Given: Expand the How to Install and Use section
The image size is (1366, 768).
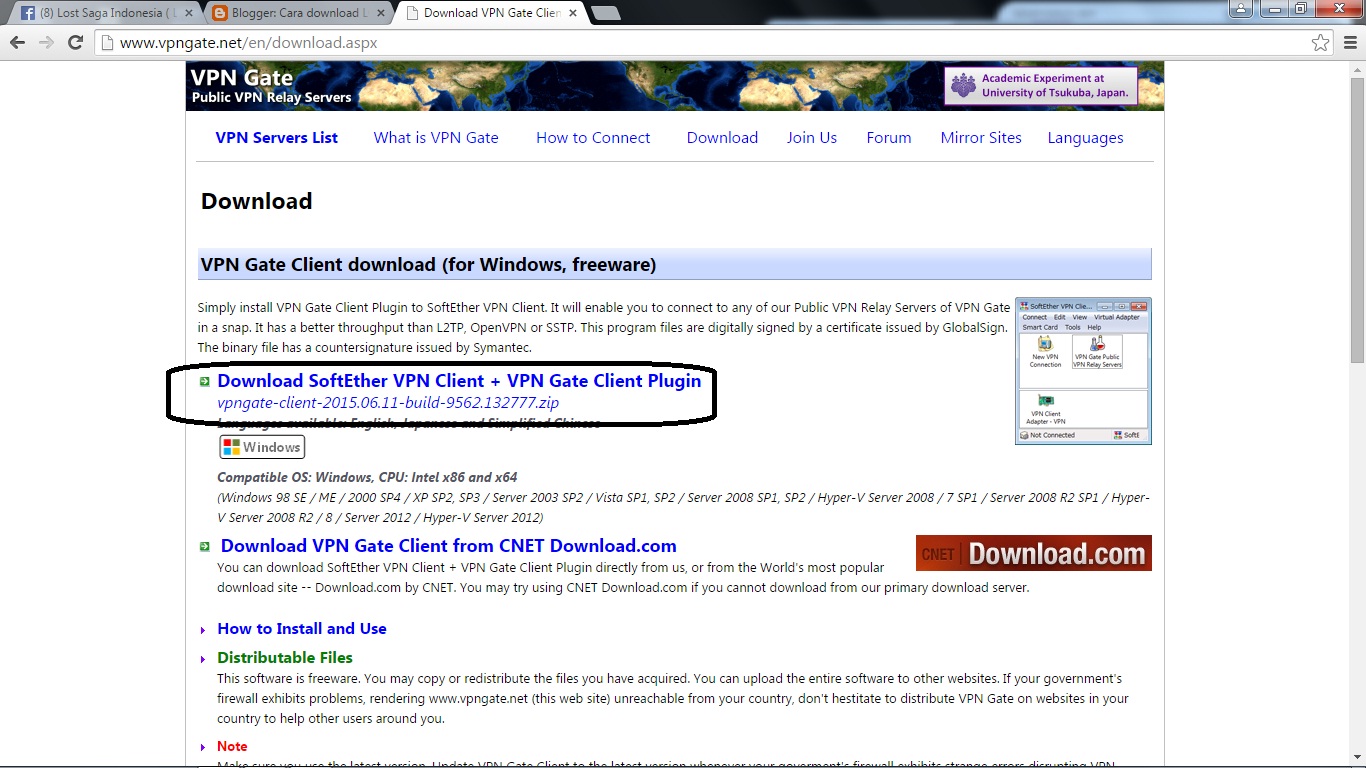Looking at the screenshot, I should 302,629.
